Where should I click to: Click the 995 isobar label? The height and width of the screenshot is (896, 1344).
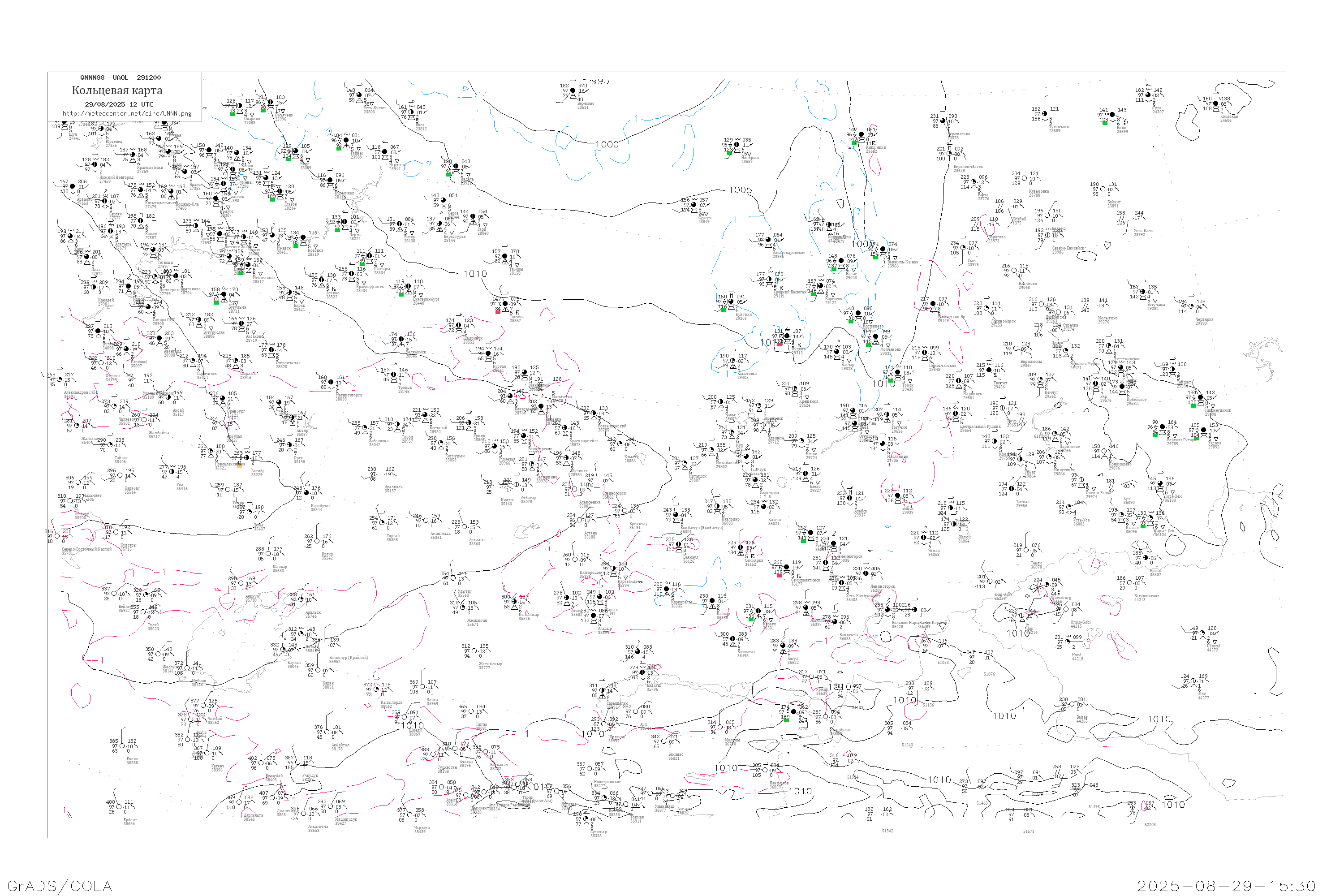click(600, 81)
